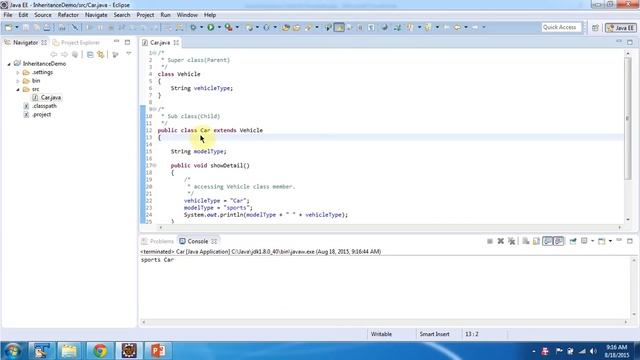Open the Window menu

tap(187, 15)
